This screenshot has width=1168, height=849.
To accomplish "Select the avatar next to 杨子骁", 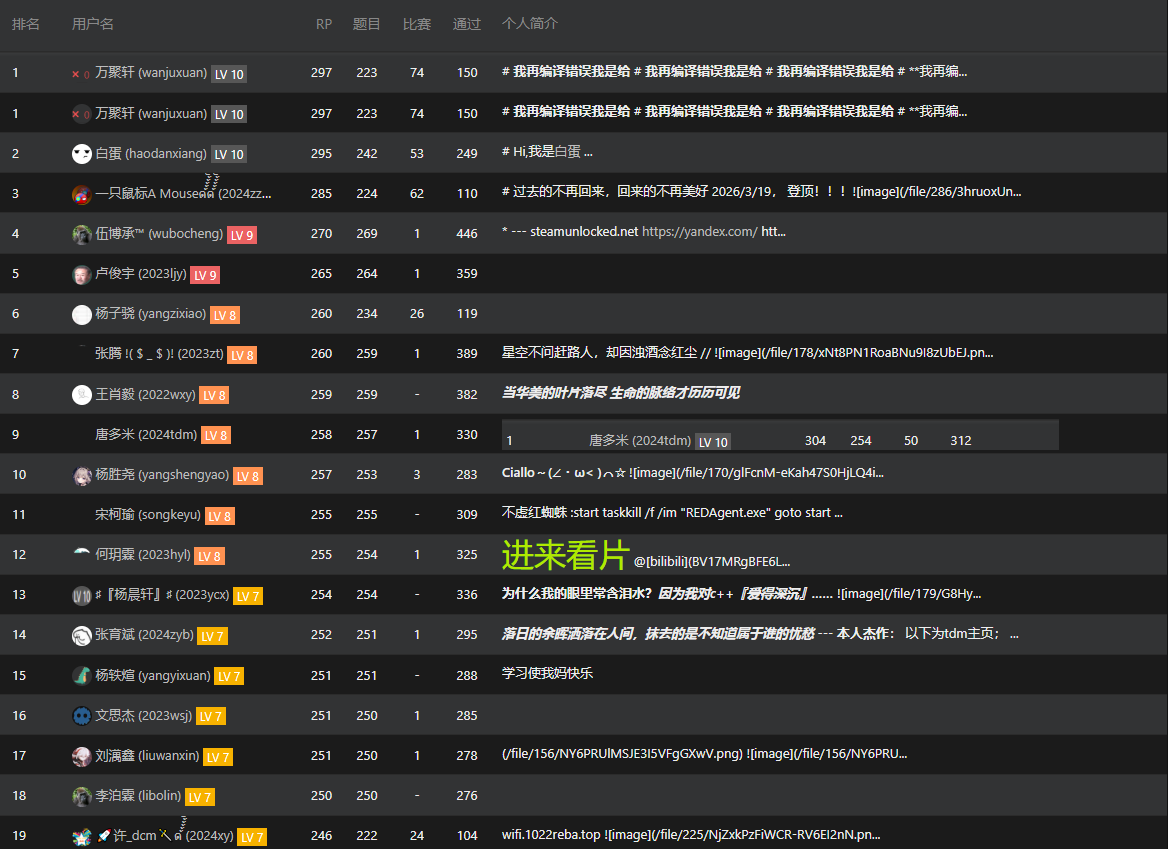I will 81,314.
